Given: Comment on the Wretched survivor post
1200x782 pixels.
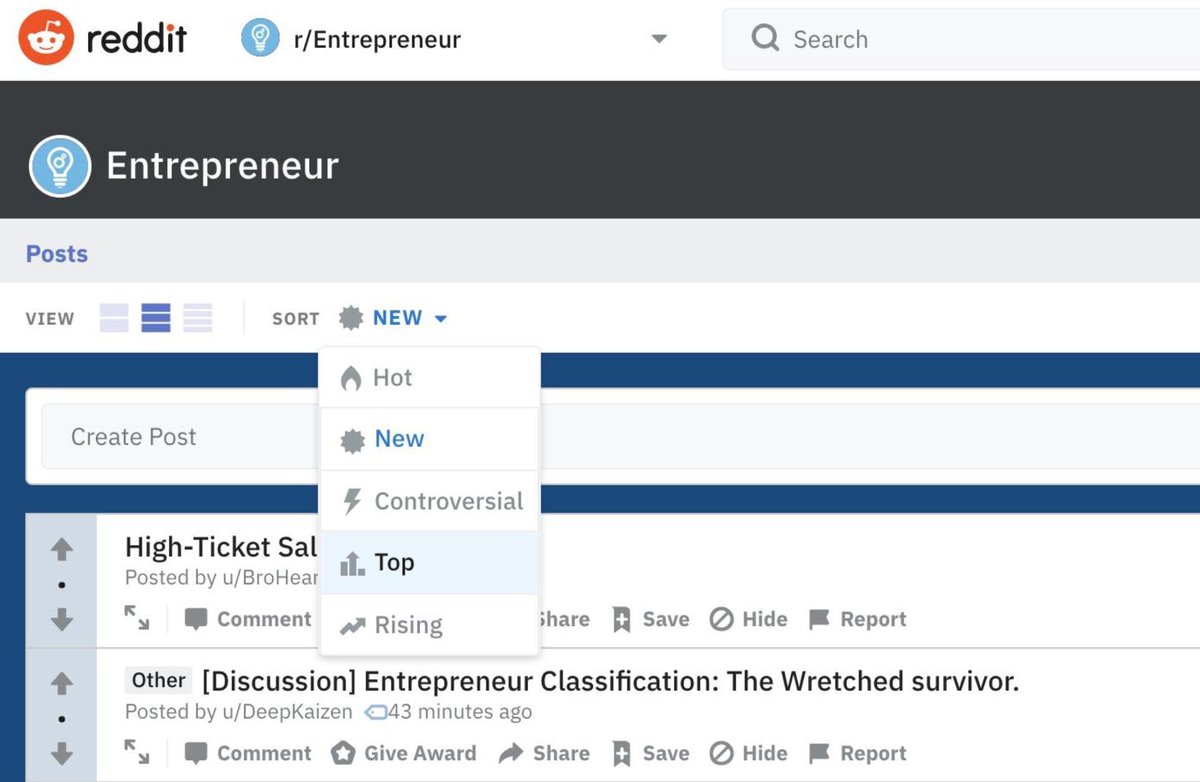Looking at the screenshot, I should pyautogui.click(x=249, y=753).
